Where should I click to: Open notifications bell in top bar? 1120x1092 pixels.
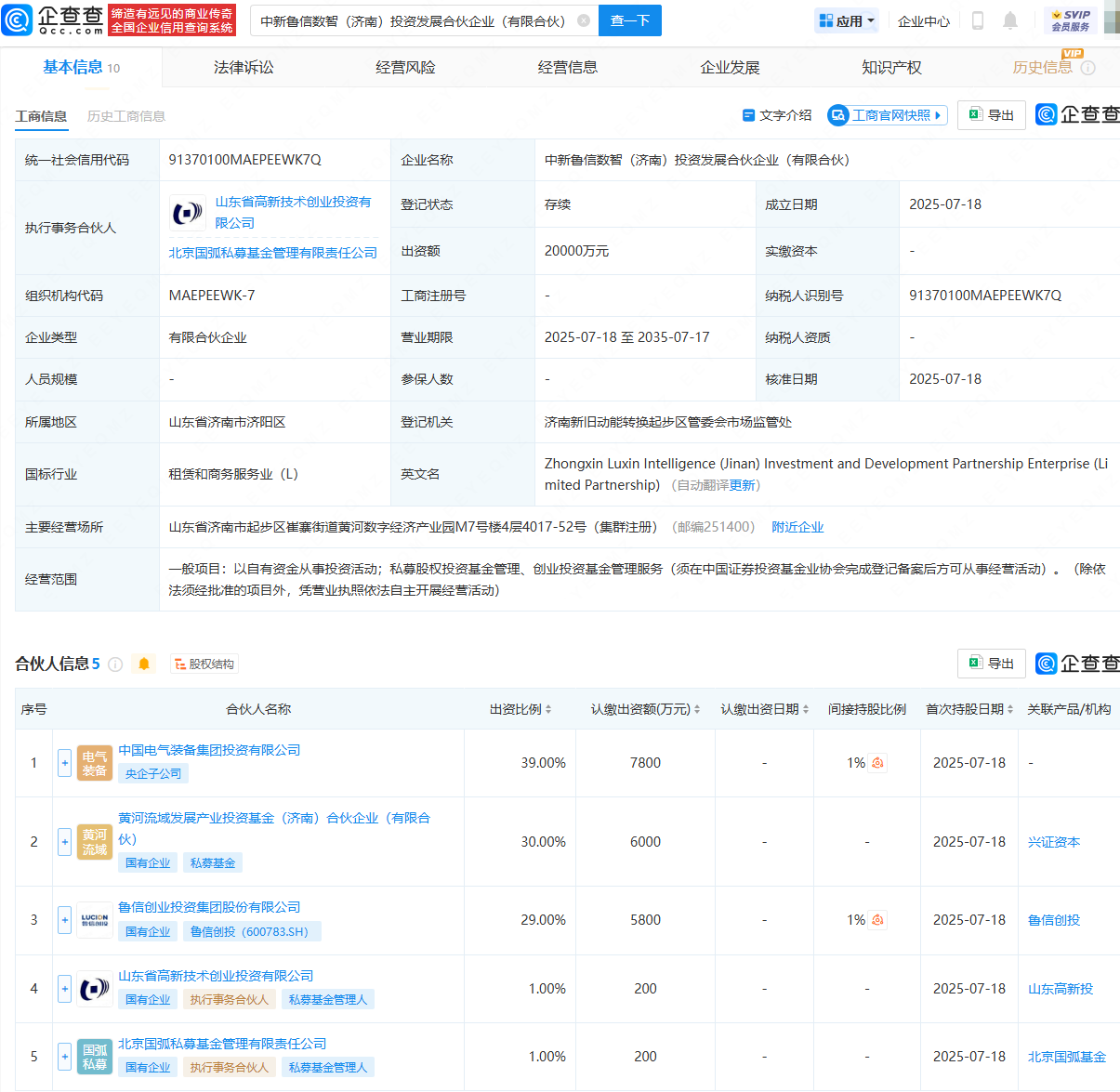(x=1010, y=20)
